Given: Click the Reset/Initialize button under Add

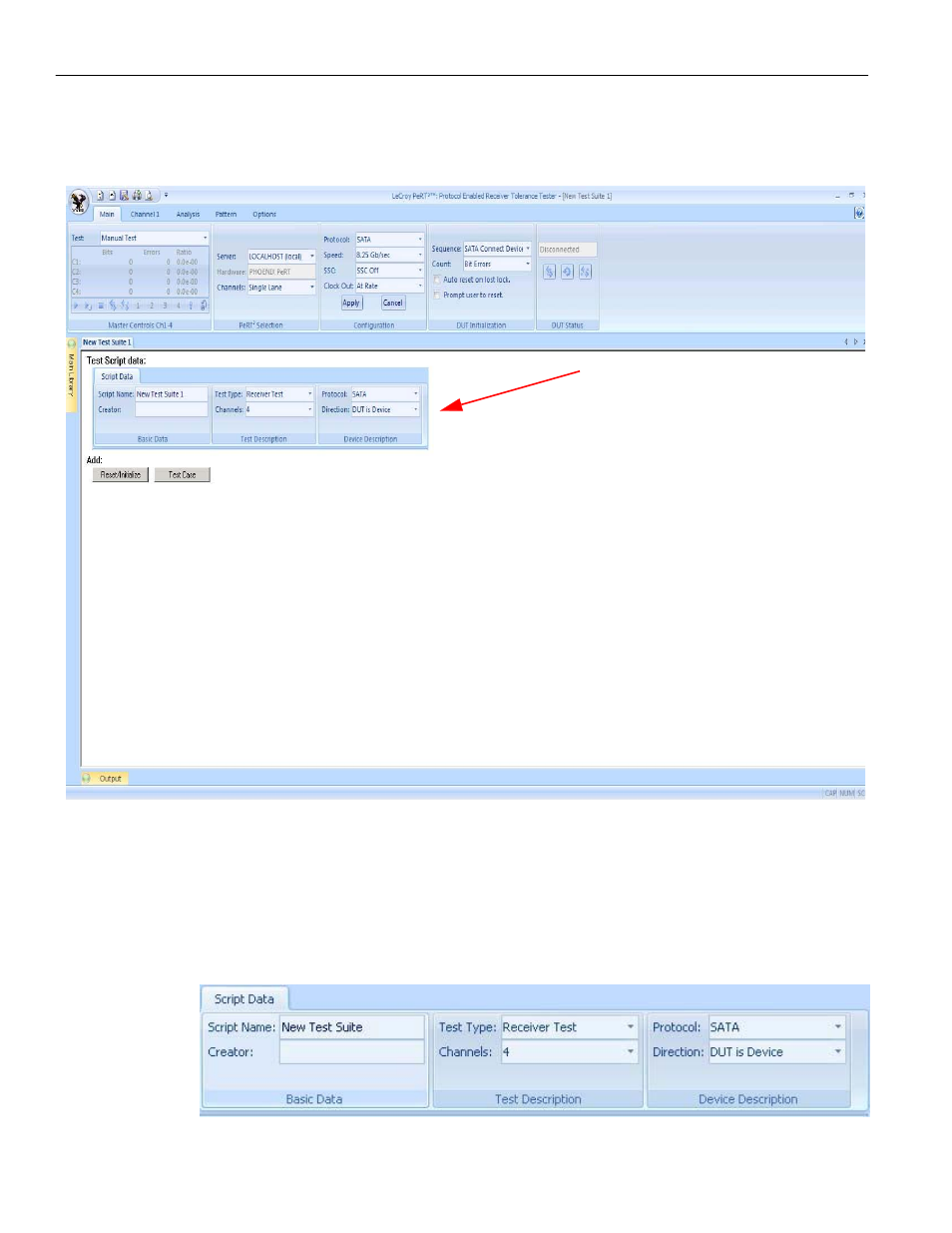Looking at the screenshot, I should [x=121, y=475].
